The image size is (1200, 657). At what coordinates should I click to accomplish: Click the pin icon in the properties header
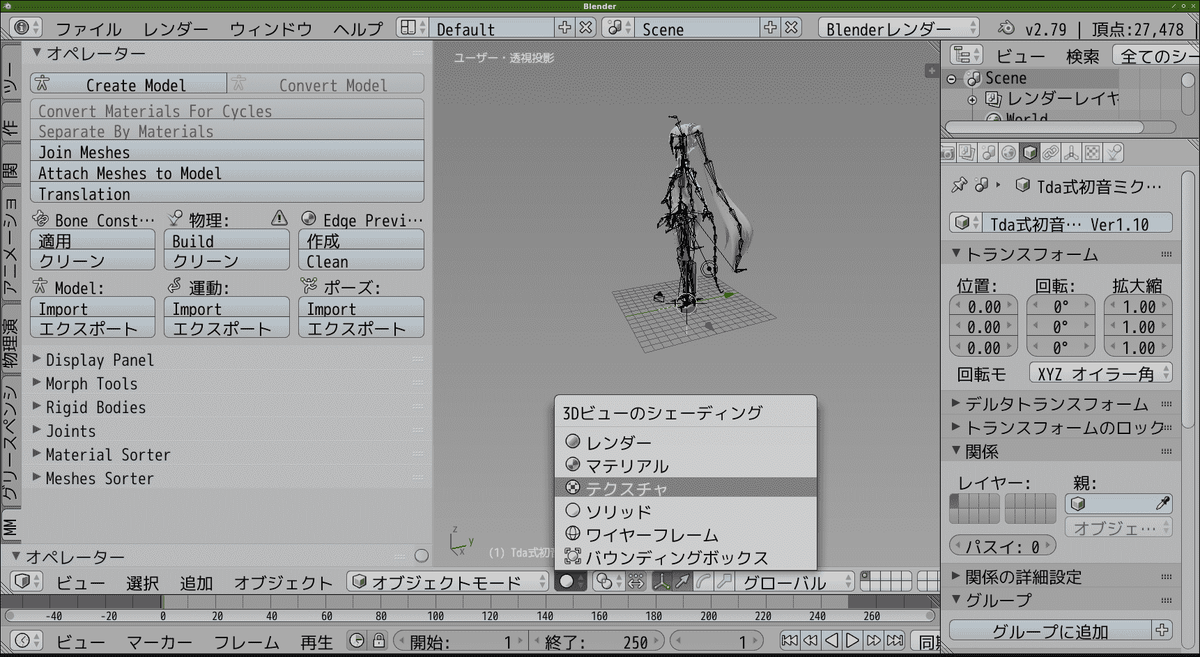(x=959, y=185)
